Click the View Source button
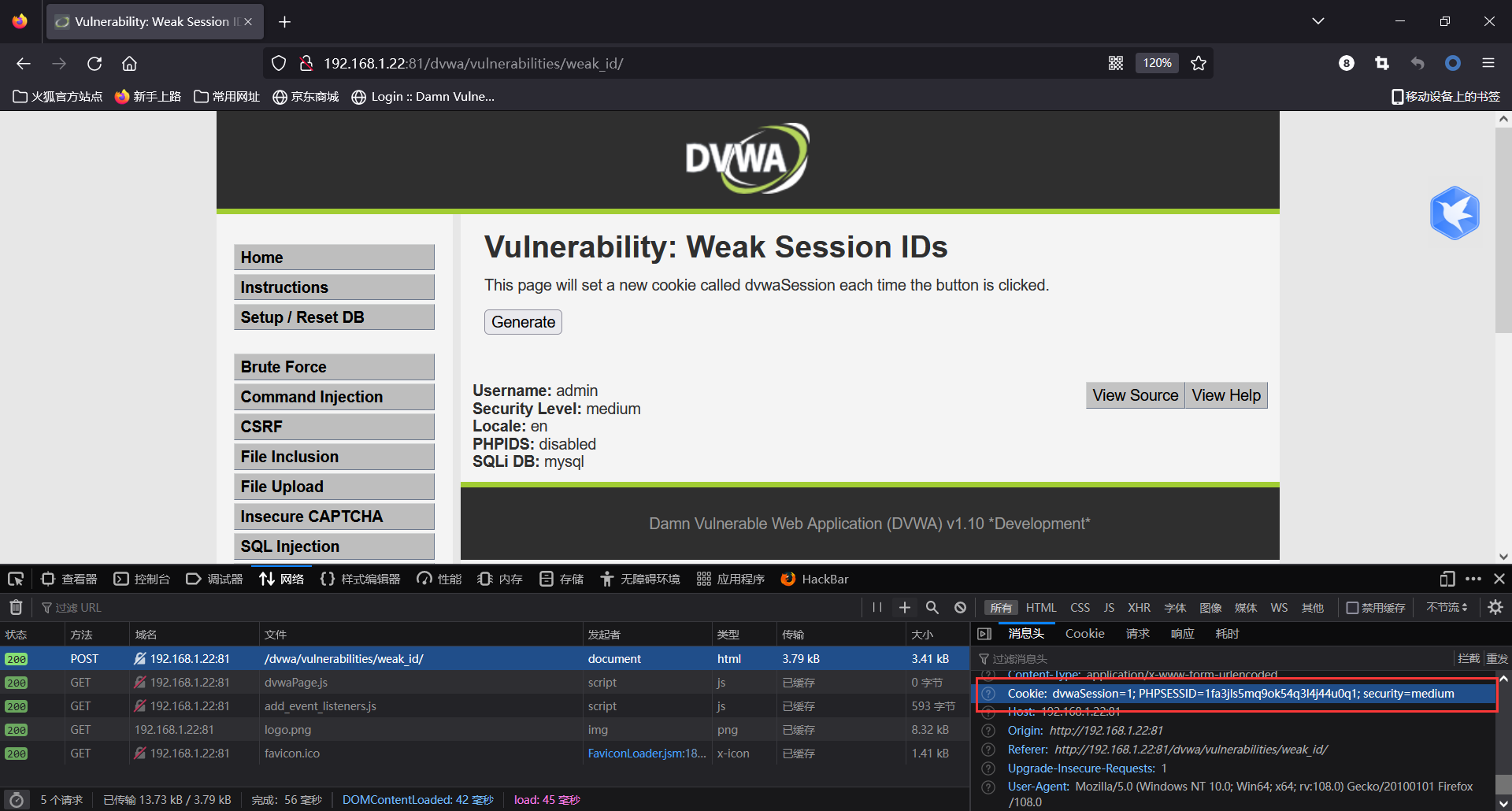Viewport: 1512px width, 811px height. point(1135,395)
